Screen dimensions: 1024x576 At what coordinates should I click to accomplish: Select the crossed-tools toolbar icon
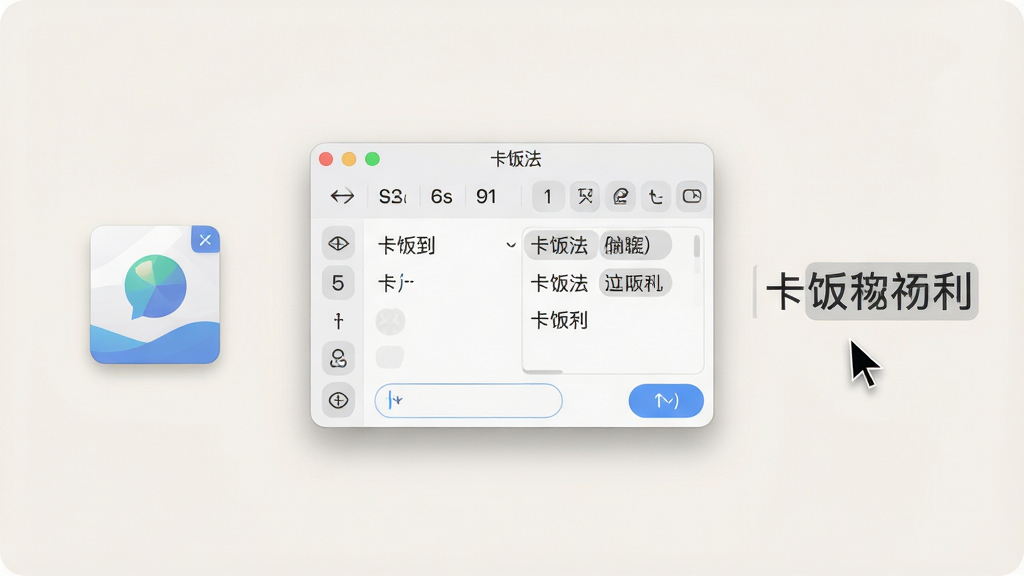coord(585,196)
